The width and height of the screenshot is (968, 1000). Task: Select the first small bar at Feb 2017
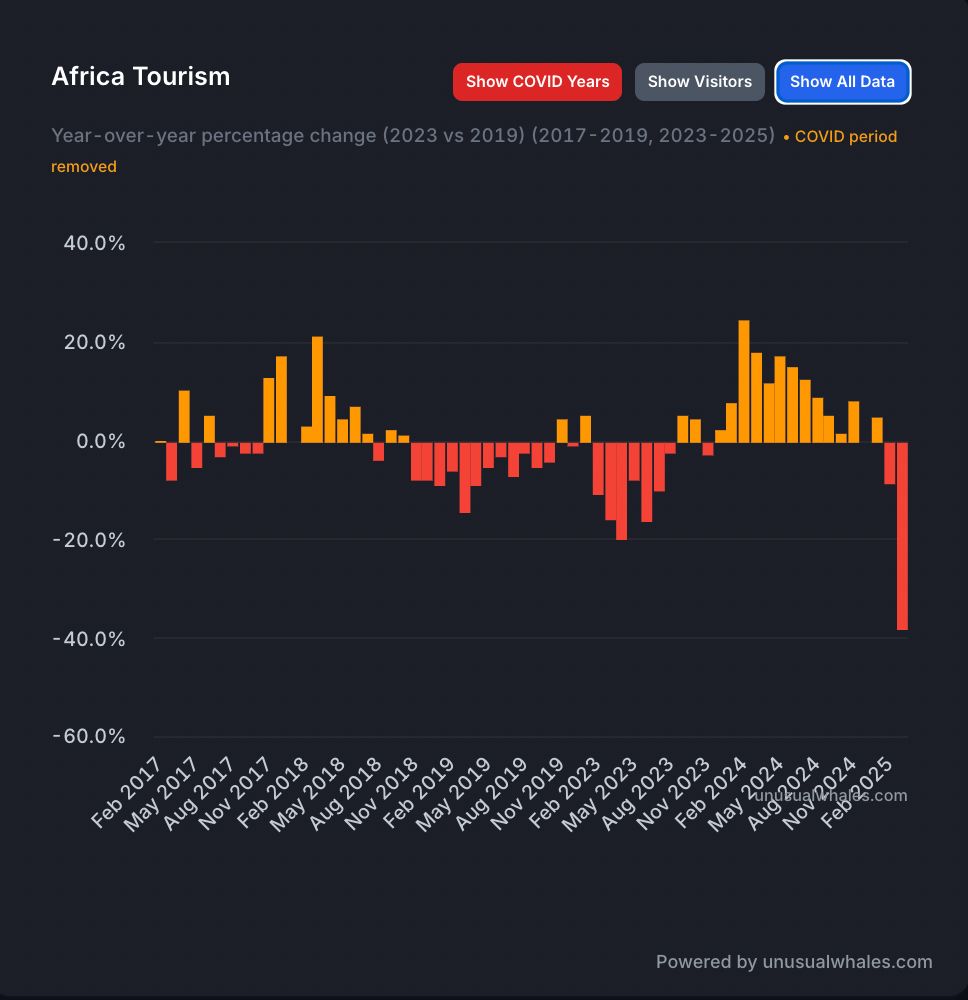(159, 441)
